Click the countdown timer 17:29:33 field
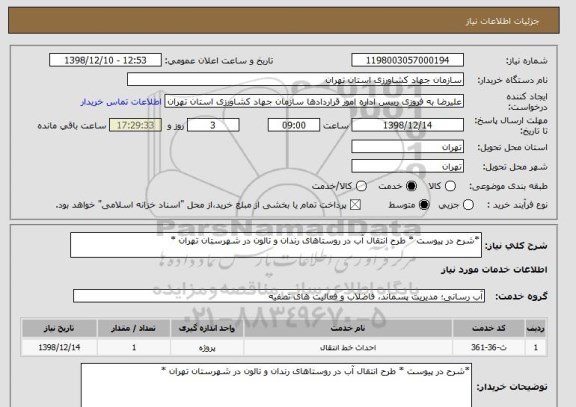576x407 pixels. click(x=135, y=125)
